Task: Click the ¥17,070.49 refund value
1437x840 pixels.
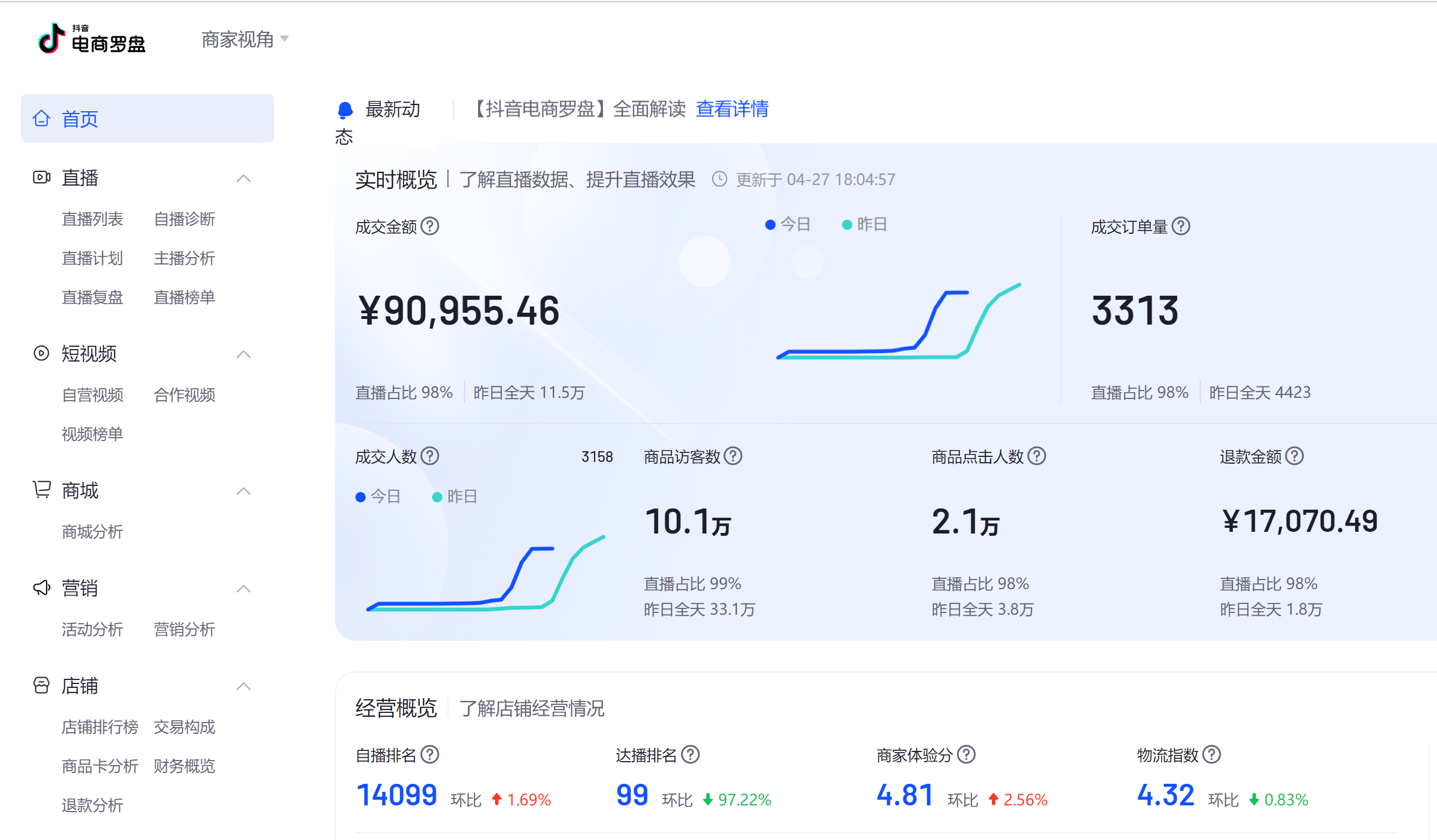Action: [x=1300, y=521]
